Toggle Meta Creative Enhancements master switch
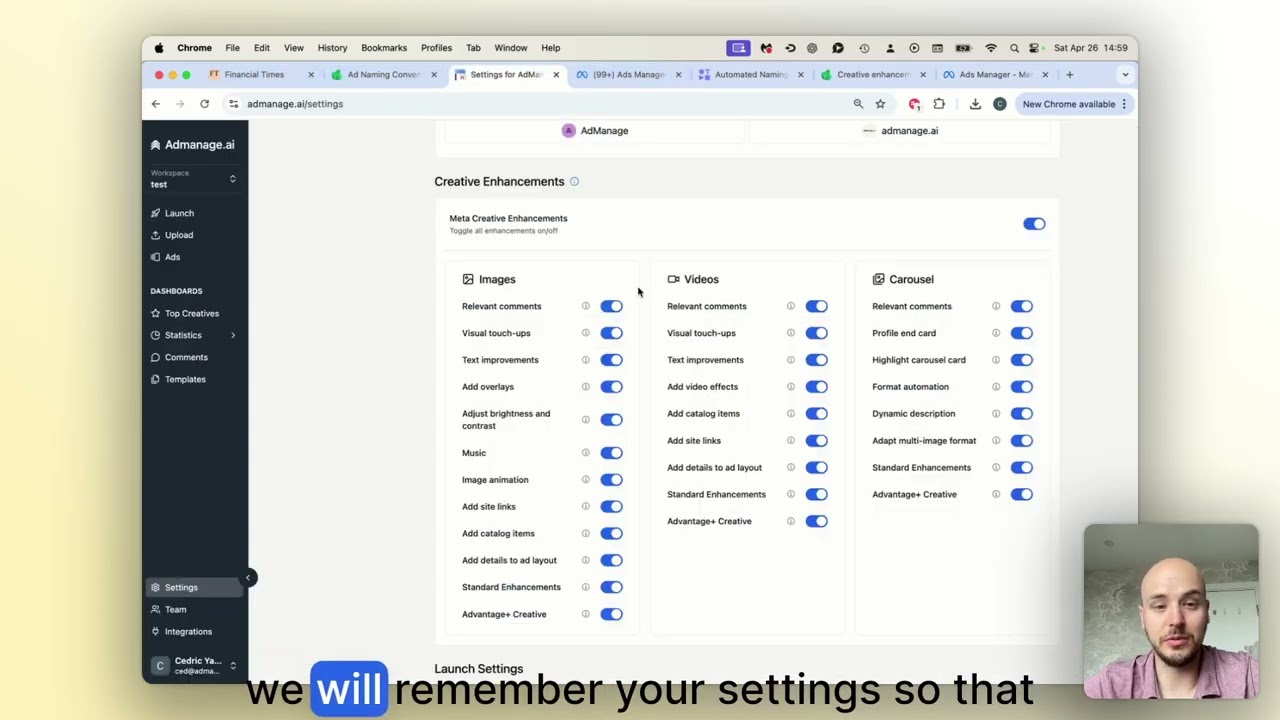1280x720 pixels. point(1034,224)
